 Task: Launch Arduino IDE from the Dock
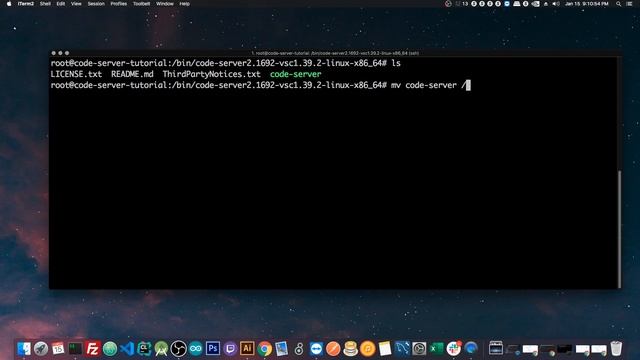[196, 349]
